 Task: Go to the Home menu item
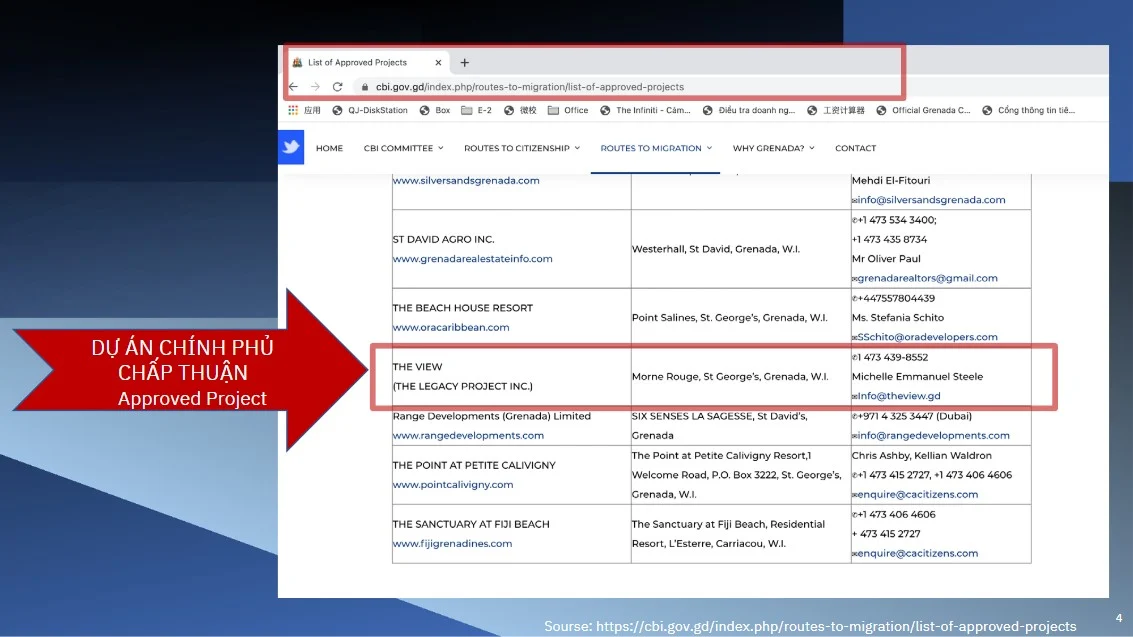tap(329, 148)
